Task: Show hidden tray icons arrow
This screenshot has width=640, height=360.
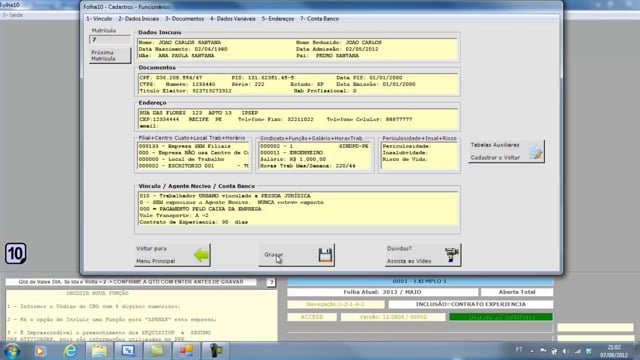Action: point(532,351)
